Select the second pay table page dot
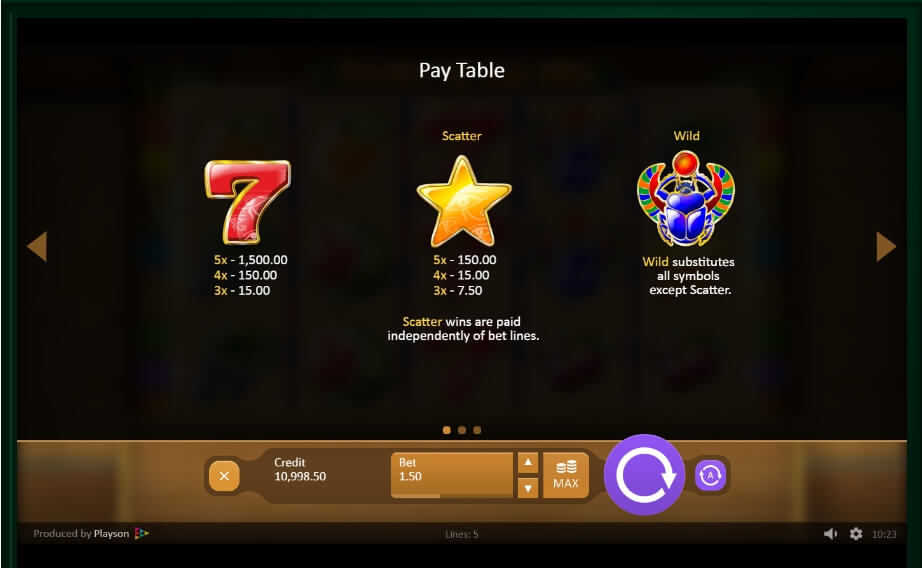 462,430
